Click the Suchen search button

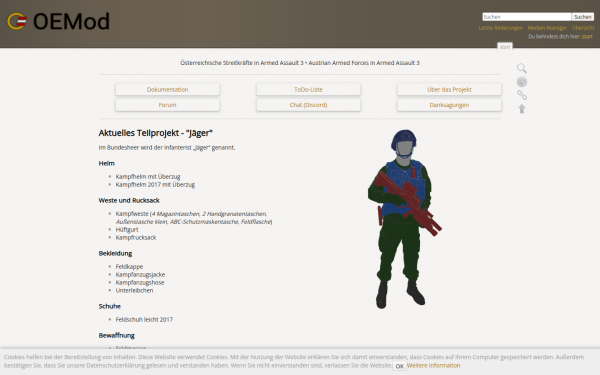[x=583, y=17]
